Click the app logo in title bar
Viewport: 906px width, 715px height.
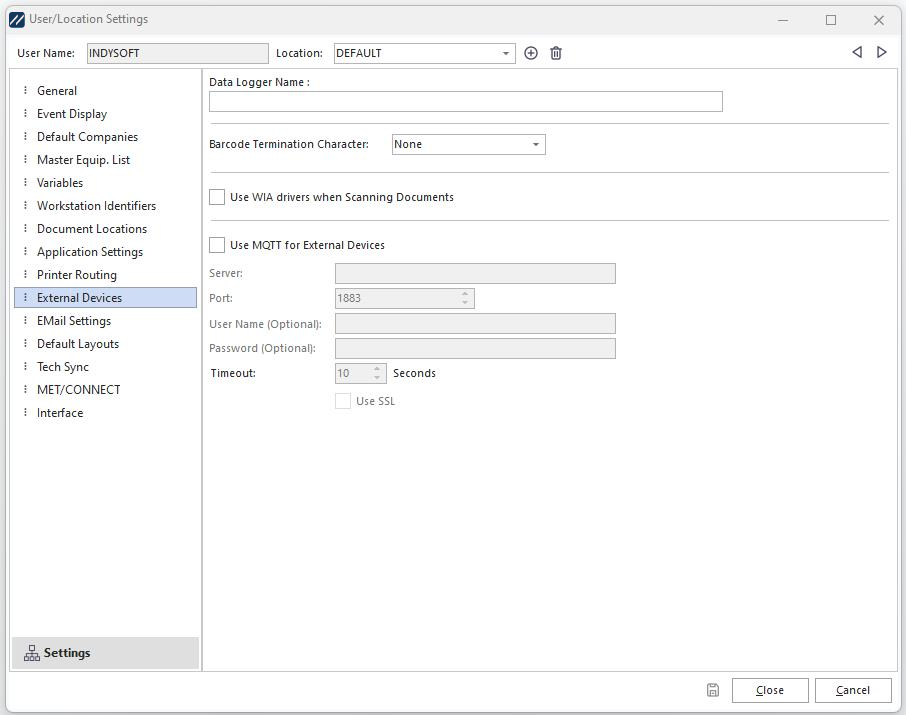[17, 20]
